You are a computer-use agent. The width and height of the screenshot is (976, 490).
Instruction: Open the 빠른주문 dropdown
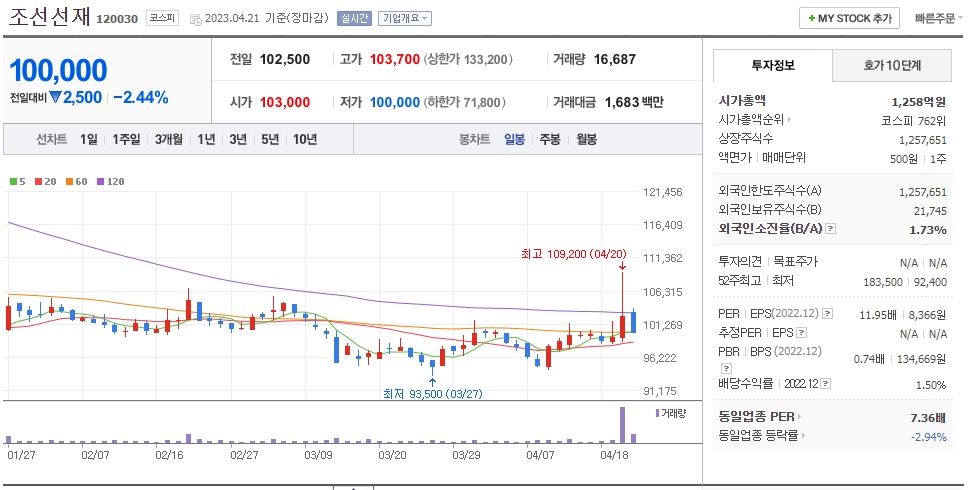tap(938, 18)
